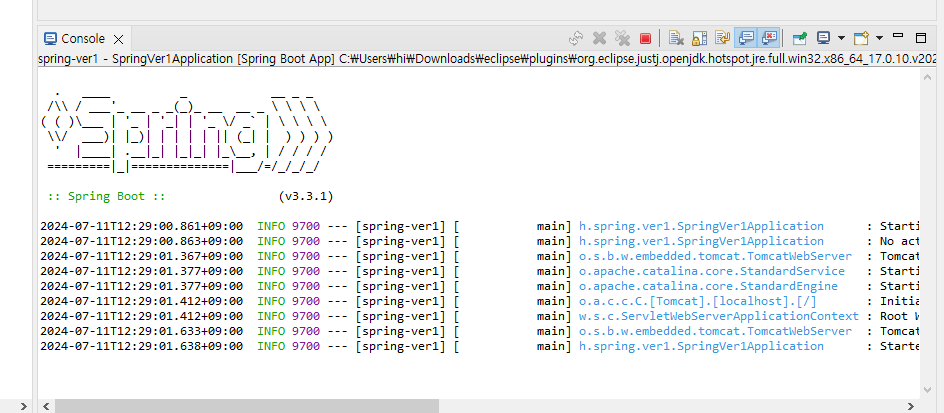This screenshot has width=944, height=413.
Task: Pin the current console
Action: 800,39
